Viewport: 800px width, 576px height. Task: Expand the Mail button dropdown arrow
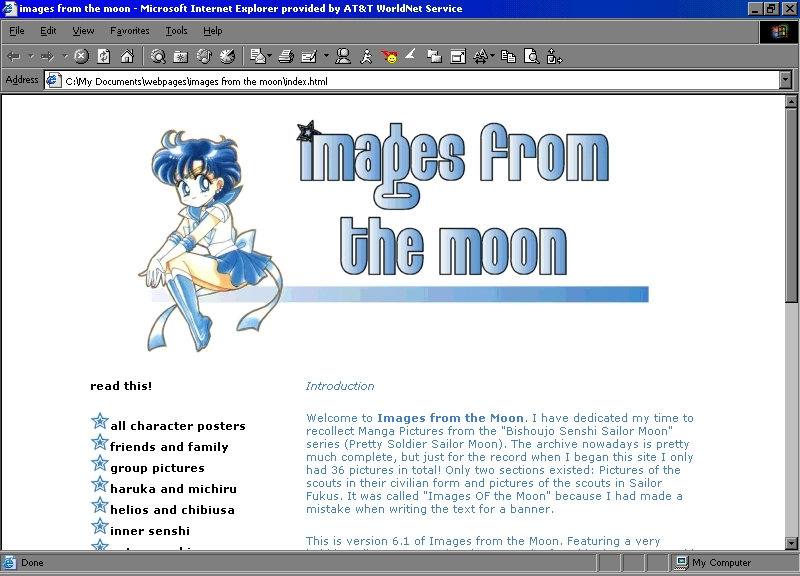(x=269, y=56)
